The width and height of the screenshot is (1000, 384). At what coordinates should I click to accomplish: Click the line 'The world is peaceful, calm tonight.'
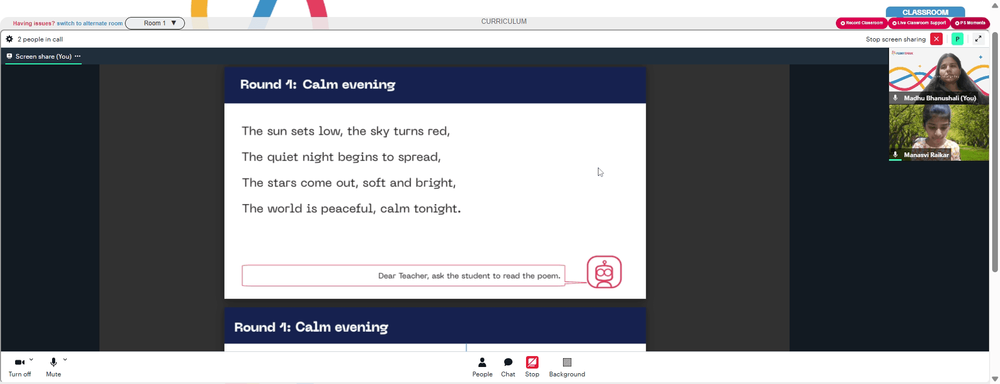coord(351,209)
